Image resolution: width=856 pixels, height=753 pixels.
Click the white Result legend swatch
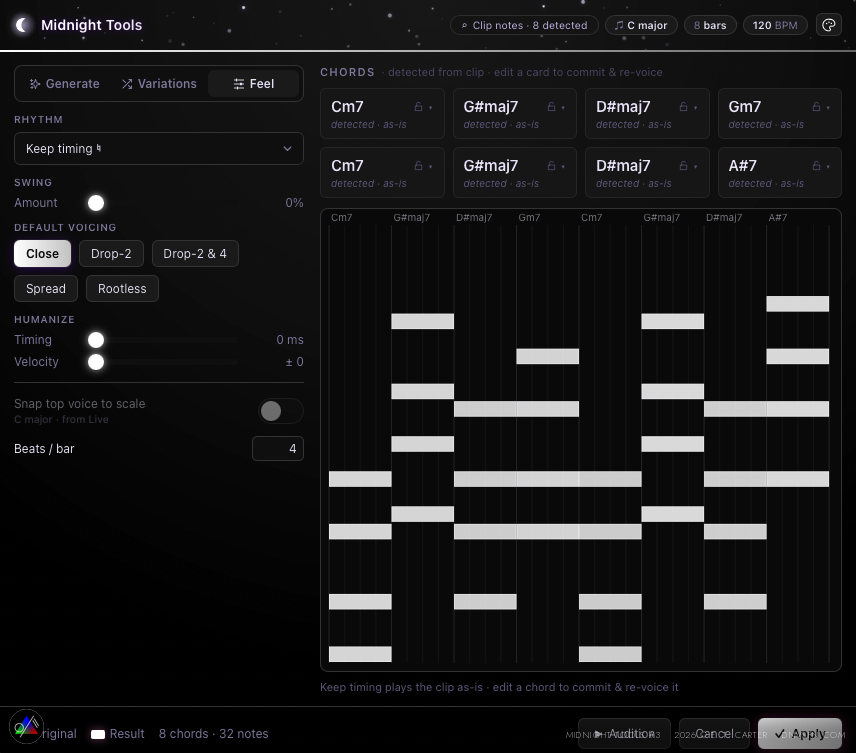(98, 734)
